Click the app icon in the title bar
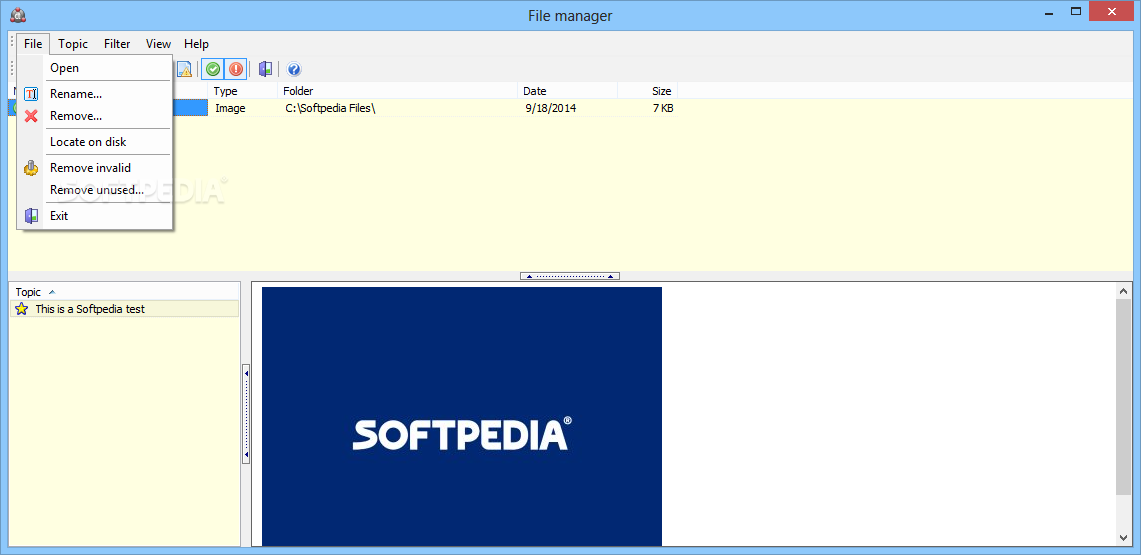The width and height of the screenshot is (1141, 555). click(x=18, y=15)
